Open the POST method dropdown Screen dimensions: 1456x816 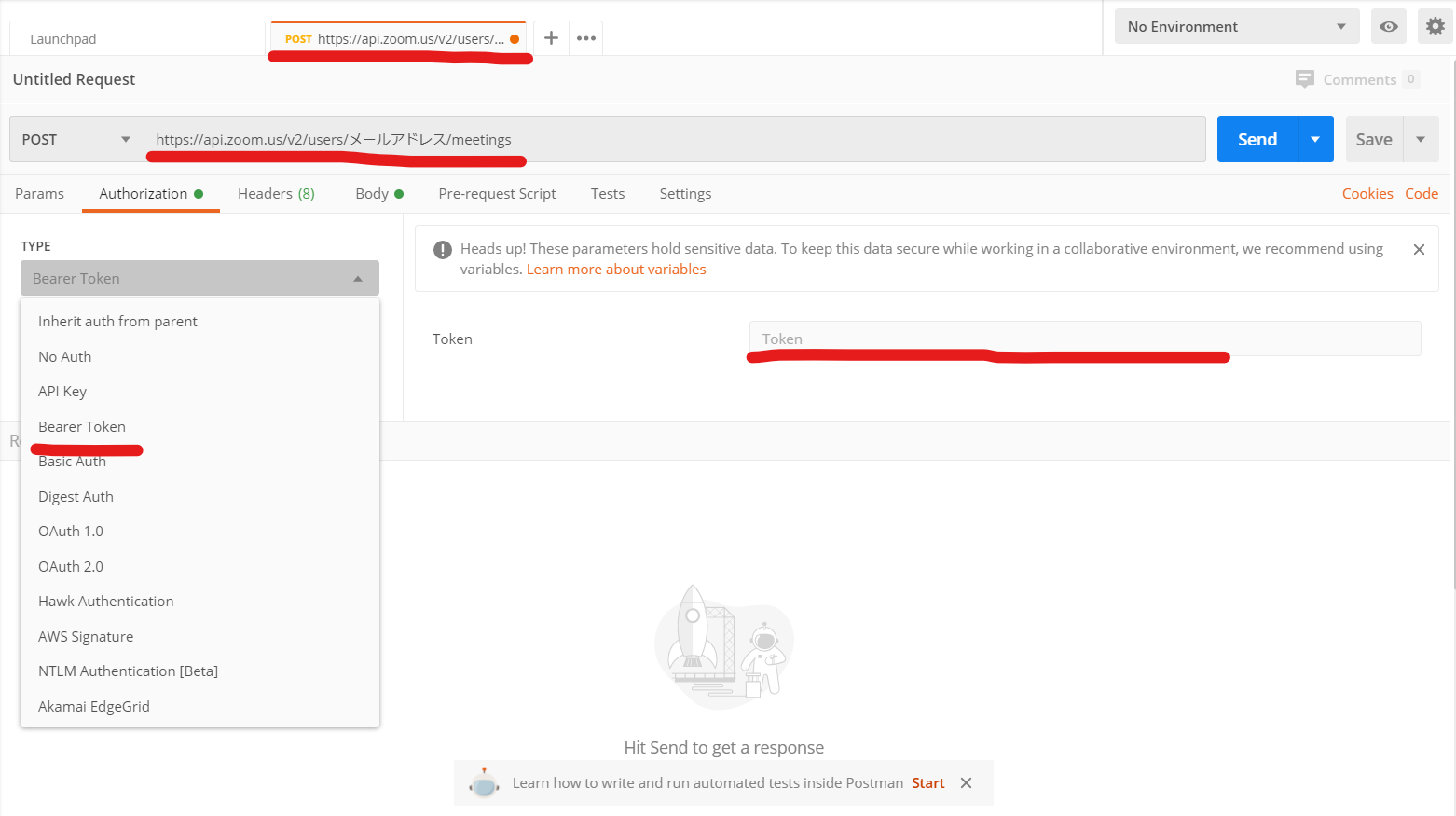pos(76,139)
